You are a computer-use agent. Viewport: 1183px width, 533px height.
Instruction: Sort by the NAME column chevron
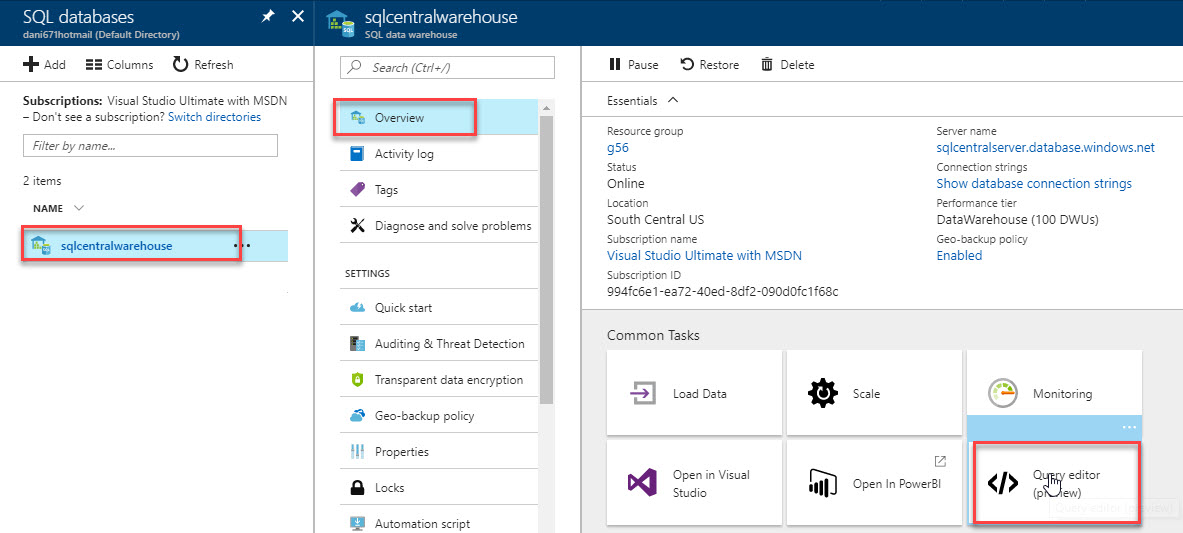79,208
